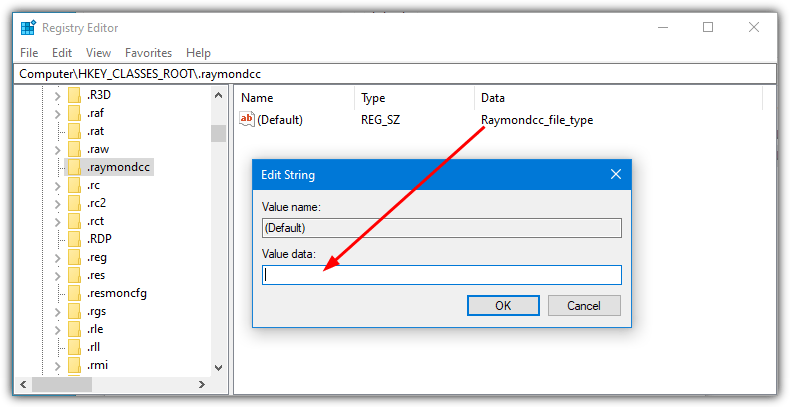Click the (Default) value name text
Screen dimensions: 790x407
point(280,120)
